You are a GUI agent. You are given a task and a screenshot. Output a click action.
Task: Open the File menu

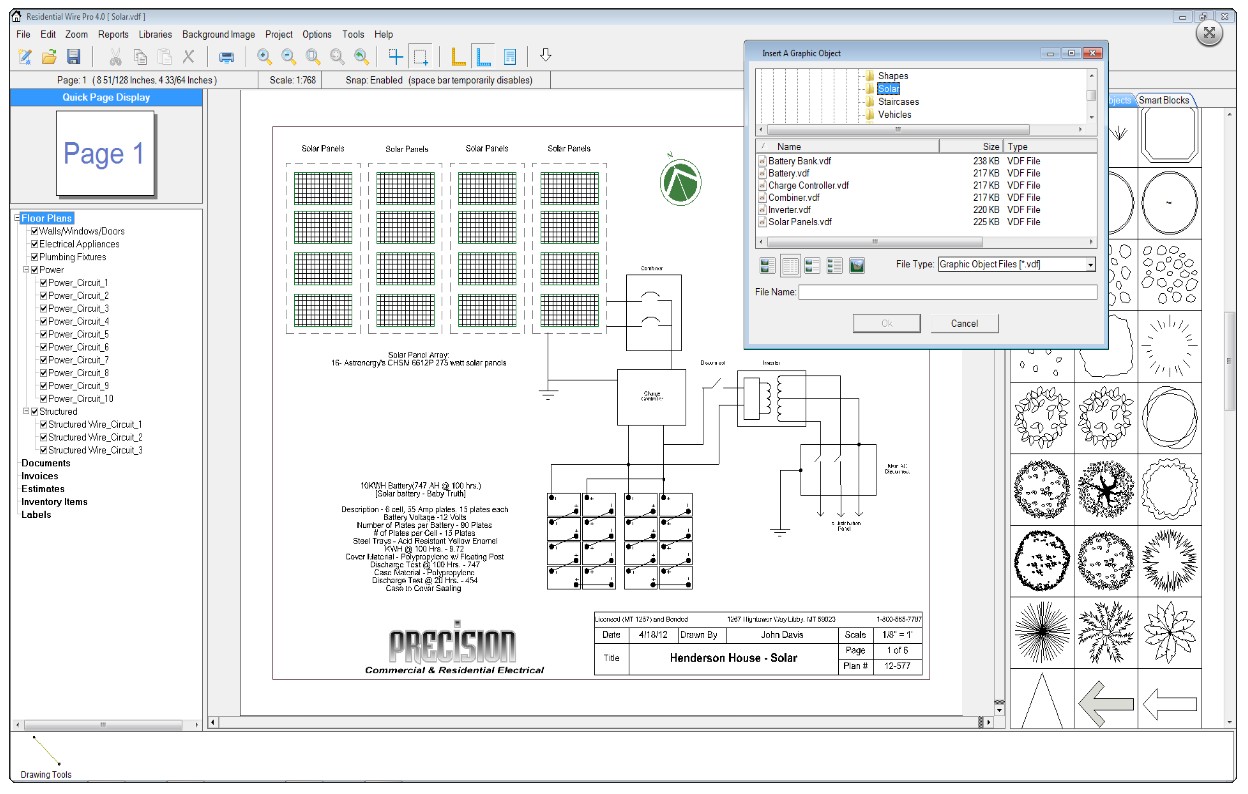pyautogui.click(x=24, y=34)
